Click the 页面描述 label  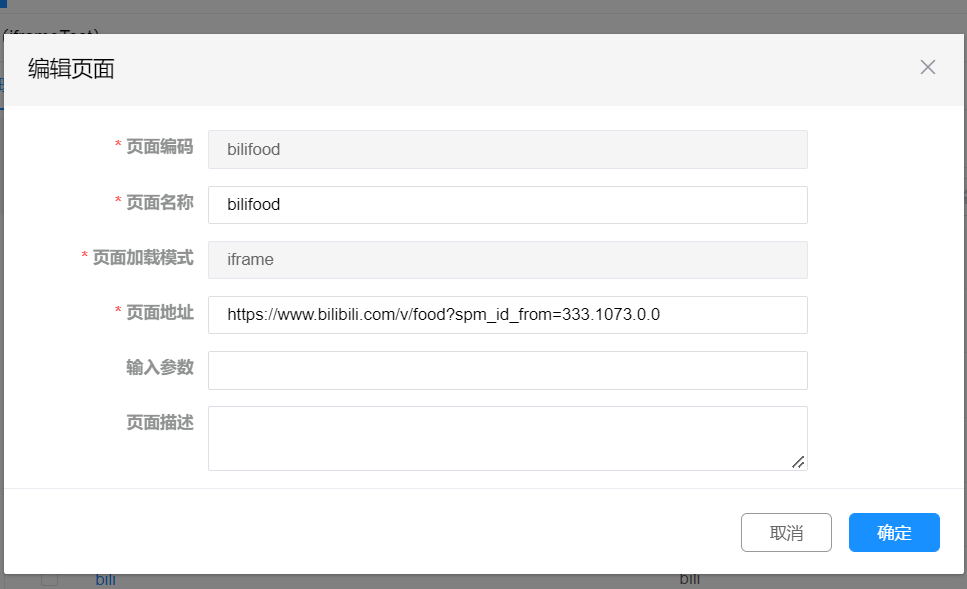coord(159,422)
